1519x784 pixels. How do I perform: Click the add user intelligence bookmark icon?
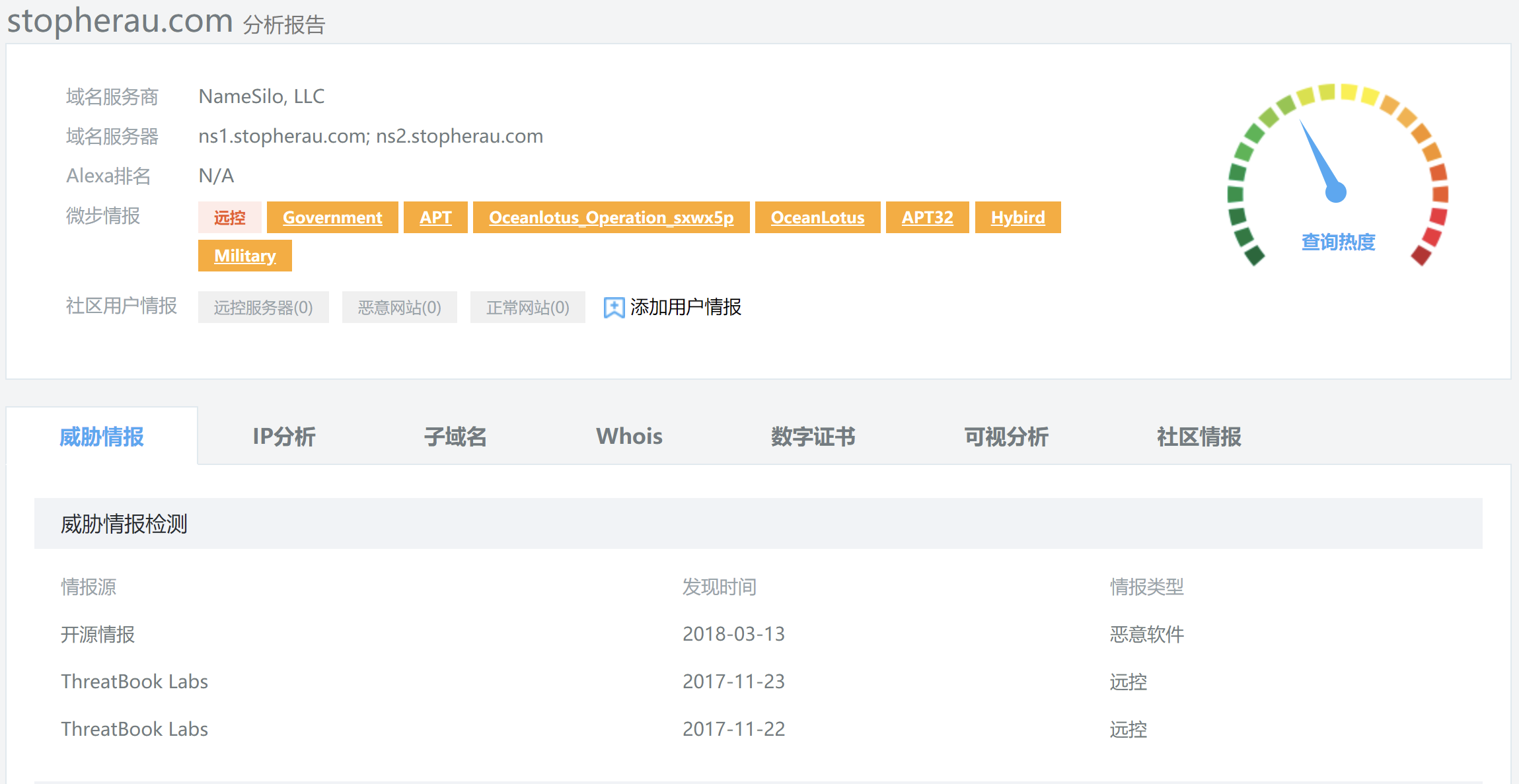(614, 307)
